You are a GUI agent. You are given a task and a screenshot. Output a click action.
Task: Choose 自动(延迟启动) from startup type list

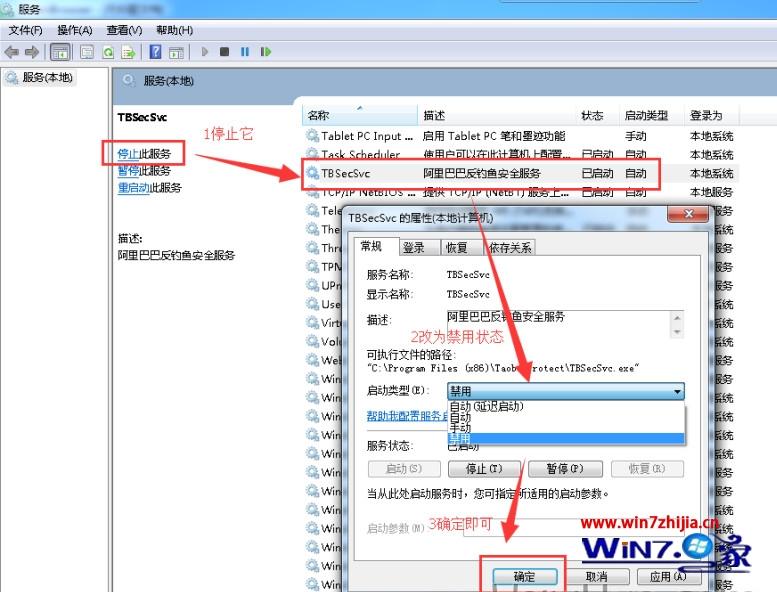click(x=566, y=406)
